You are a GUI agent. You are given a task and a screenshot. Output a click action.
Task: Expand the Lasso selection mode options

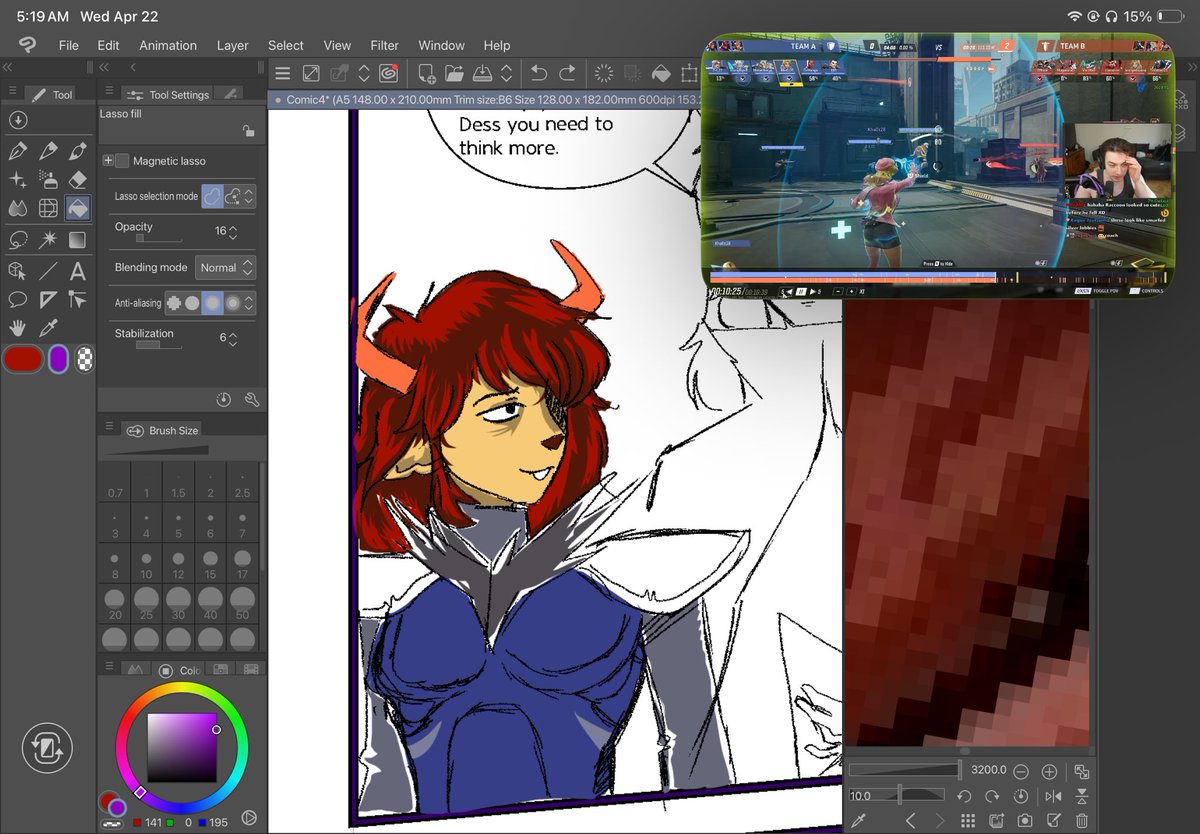249,197
